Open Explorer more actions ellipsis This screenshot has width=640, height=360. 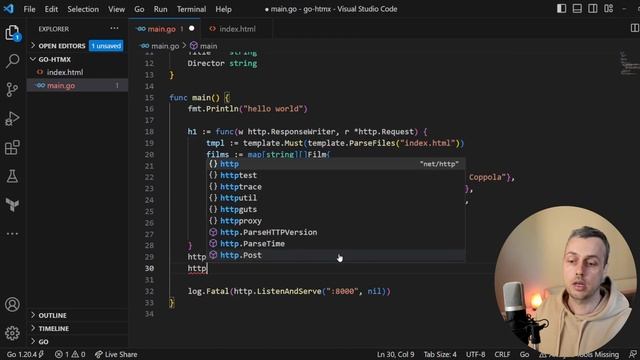coord(114,28)
